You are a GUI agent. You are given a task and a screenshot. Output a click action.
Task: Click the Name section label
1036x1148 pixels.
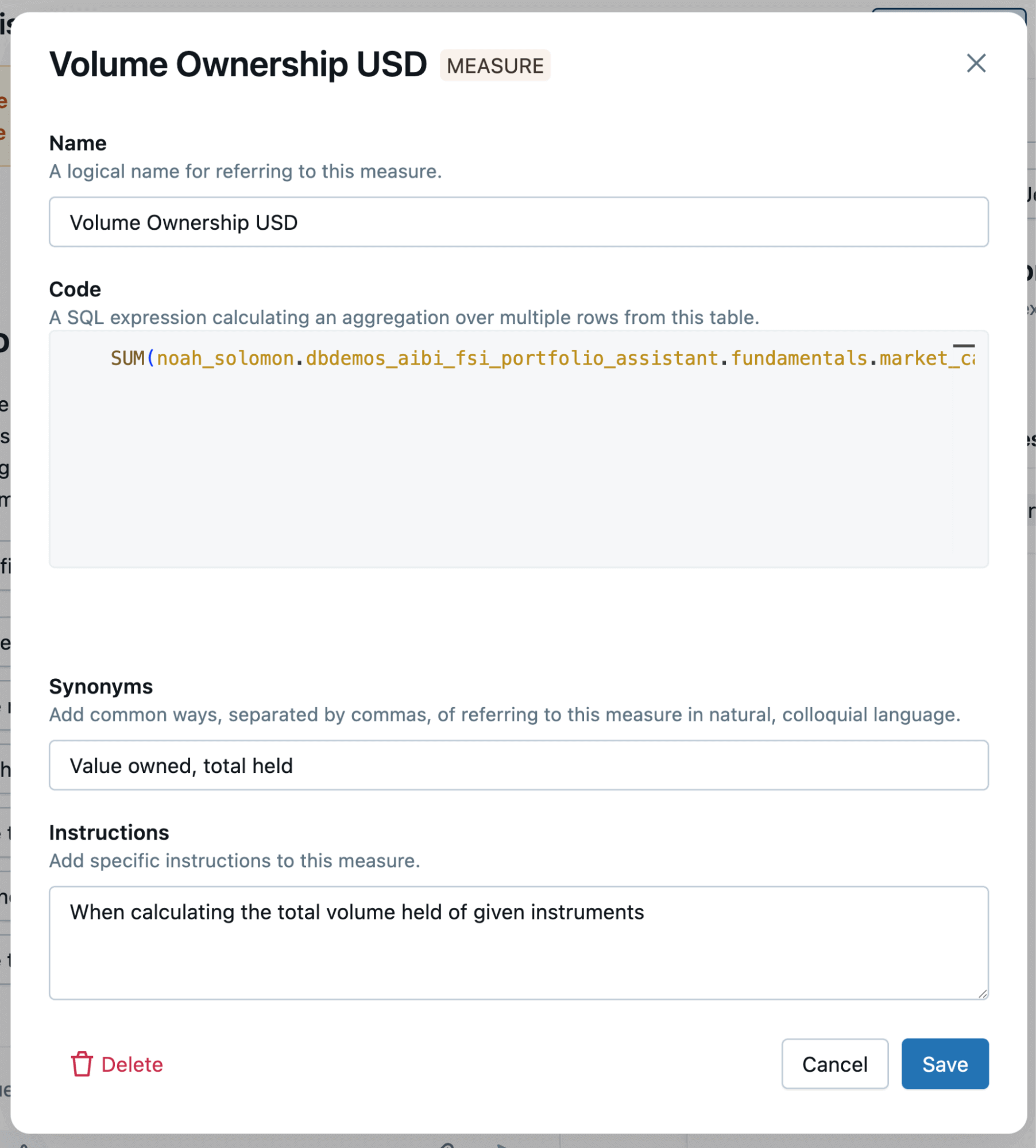point(78,143)
